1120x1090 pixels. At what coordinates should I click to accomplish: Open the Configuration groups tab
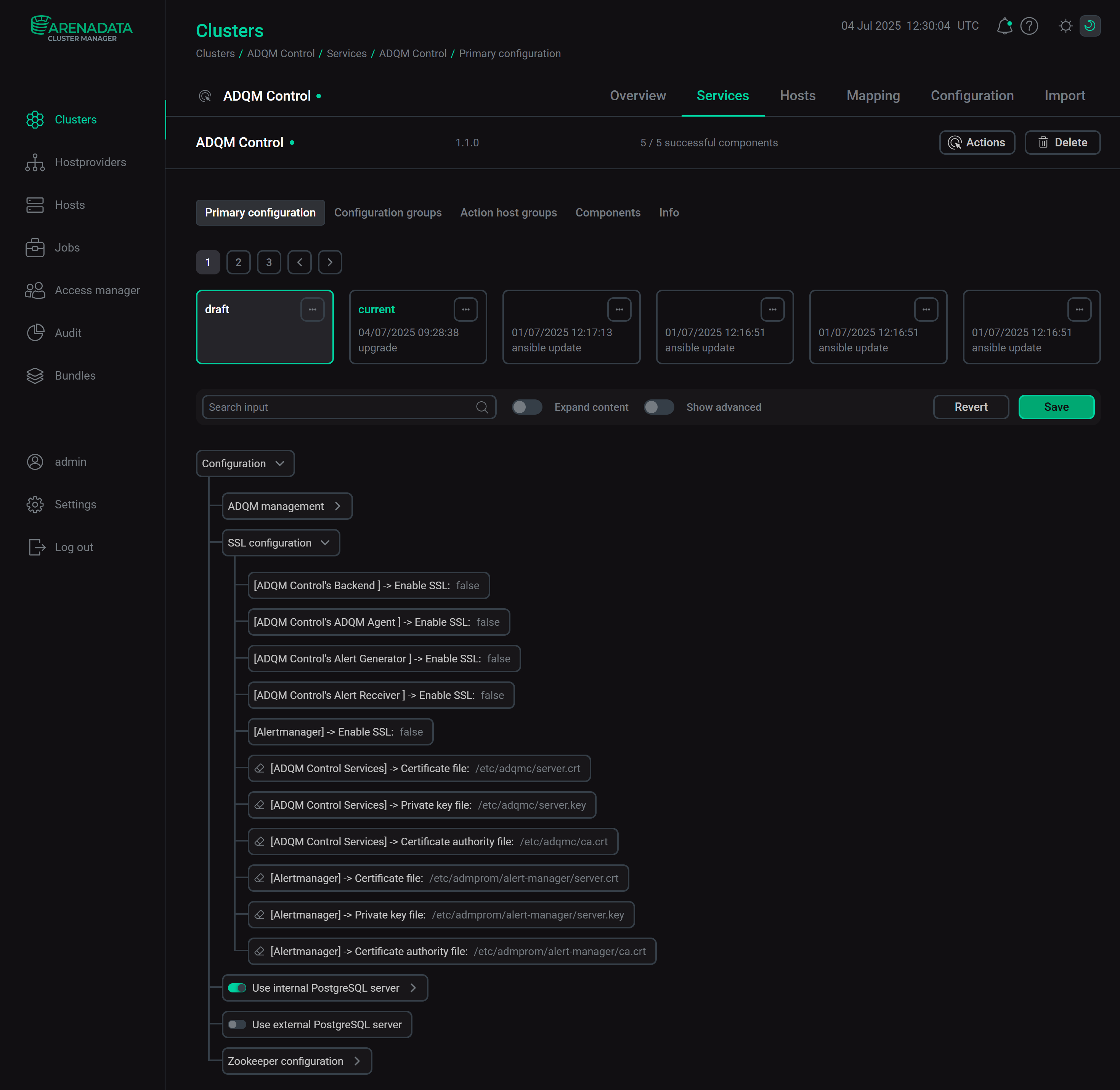[388, 212]
